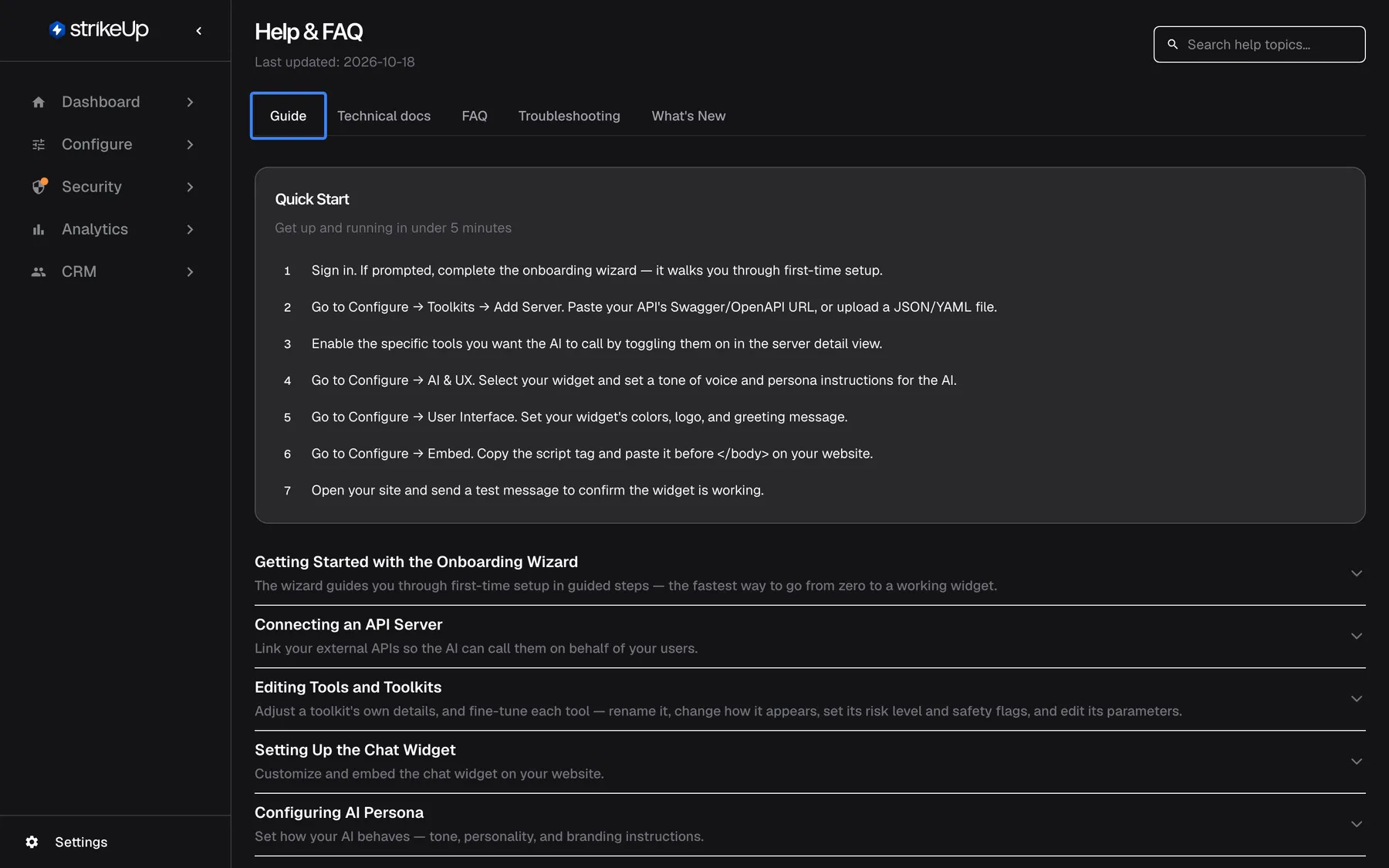Click the Configuring AI Persona heading
Viewport: 1389px width, 868px height.
pyautogui.click(x=340, y=812)
